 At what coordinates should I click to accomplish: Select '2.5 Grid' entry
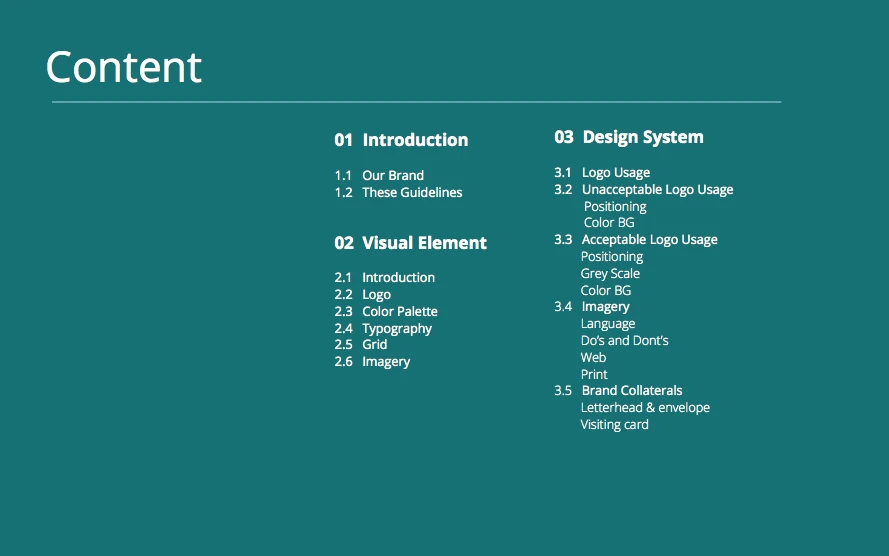coord(361,344)
